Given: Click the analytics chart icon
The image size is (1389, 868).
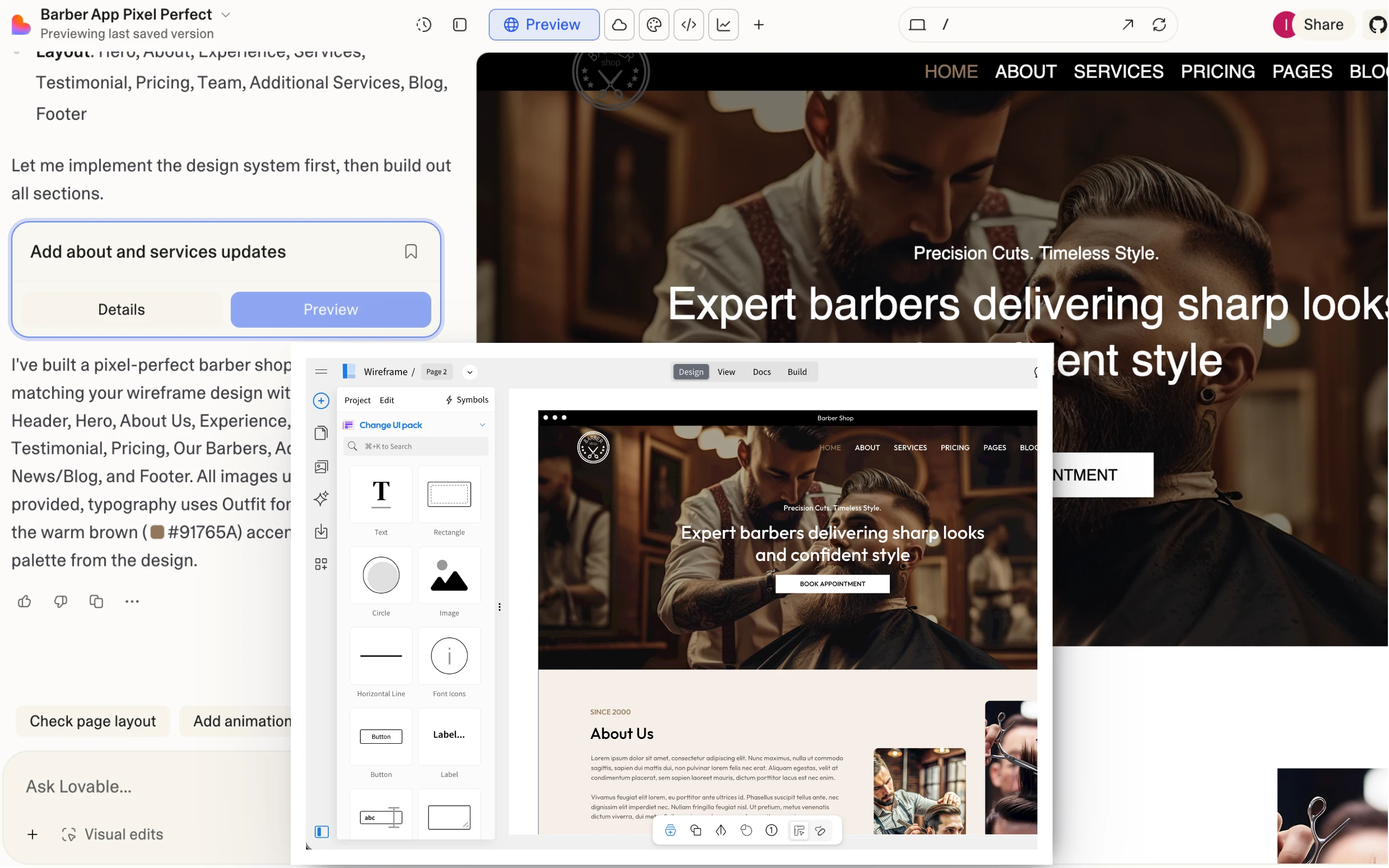Looking at the screenshot, I should point(723,25).
